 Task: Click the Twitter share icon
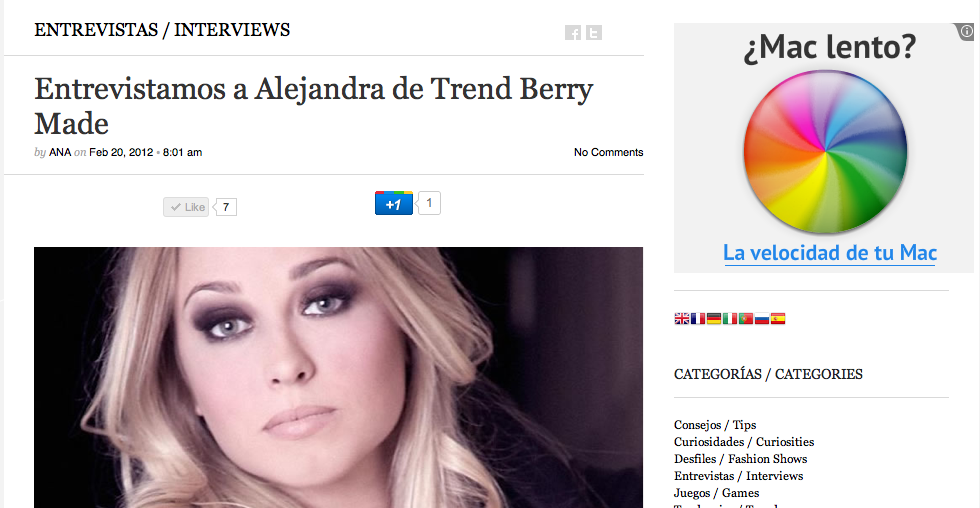(594, 32)
